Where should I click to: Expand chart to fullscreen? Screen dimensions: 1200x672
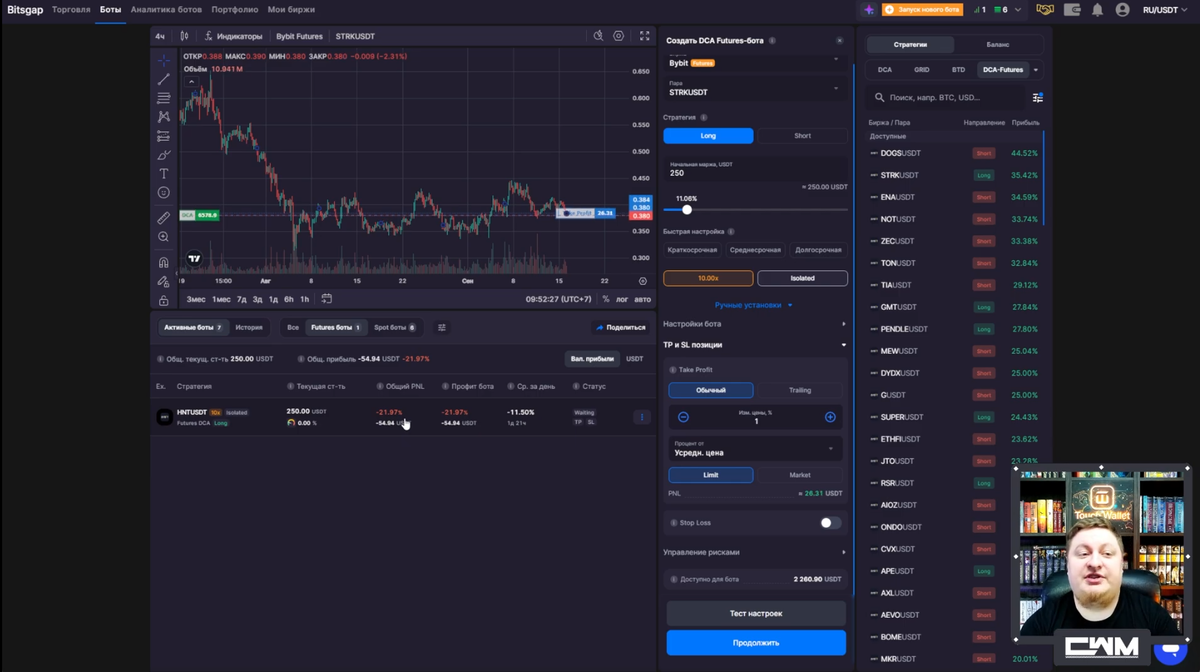[x=645, y=36]
